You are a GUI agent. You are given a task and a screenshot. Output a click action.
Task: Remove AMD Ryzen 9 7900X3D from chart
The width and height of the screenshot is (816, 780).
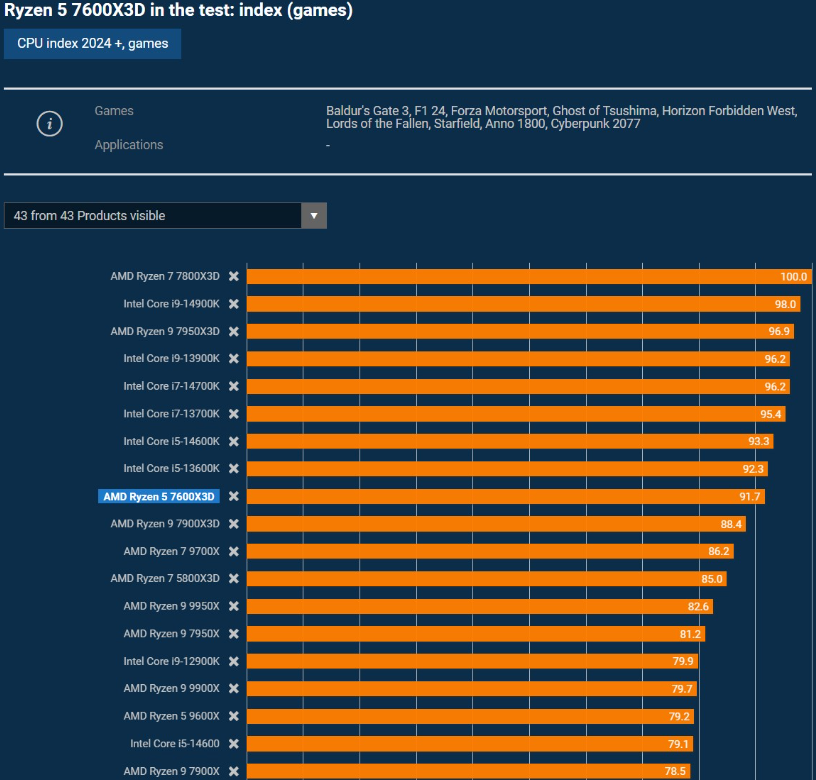[x=234, y=524]
